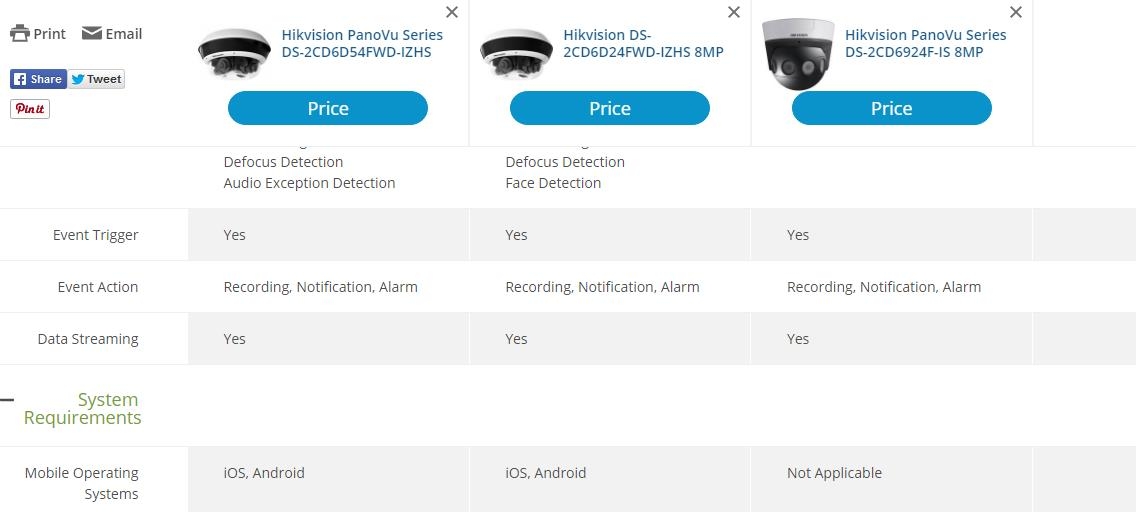
Task: Click the DS-2CD6924F-IS dome camera thumbnail
Action: pyautogui.click(x=798, y=54)
